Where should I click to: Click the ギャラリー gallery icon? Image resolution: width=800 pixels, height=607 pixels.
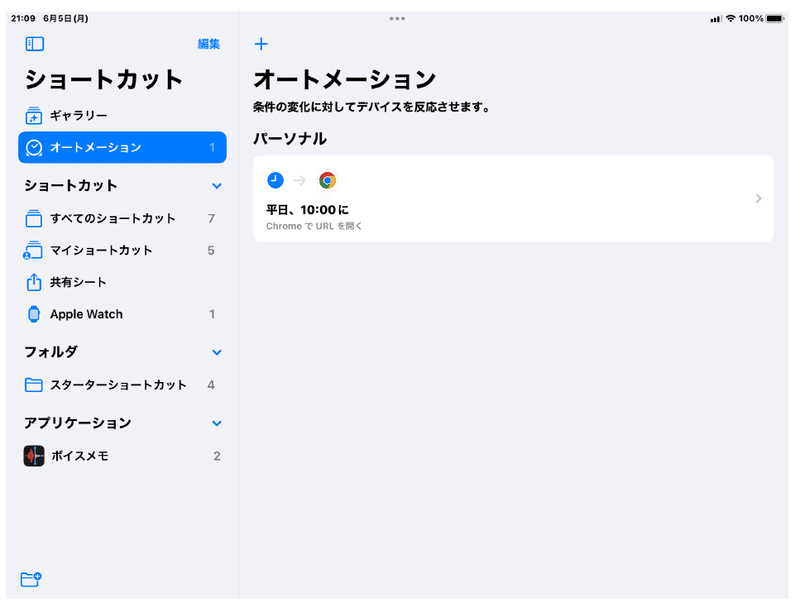click(34, 116)
